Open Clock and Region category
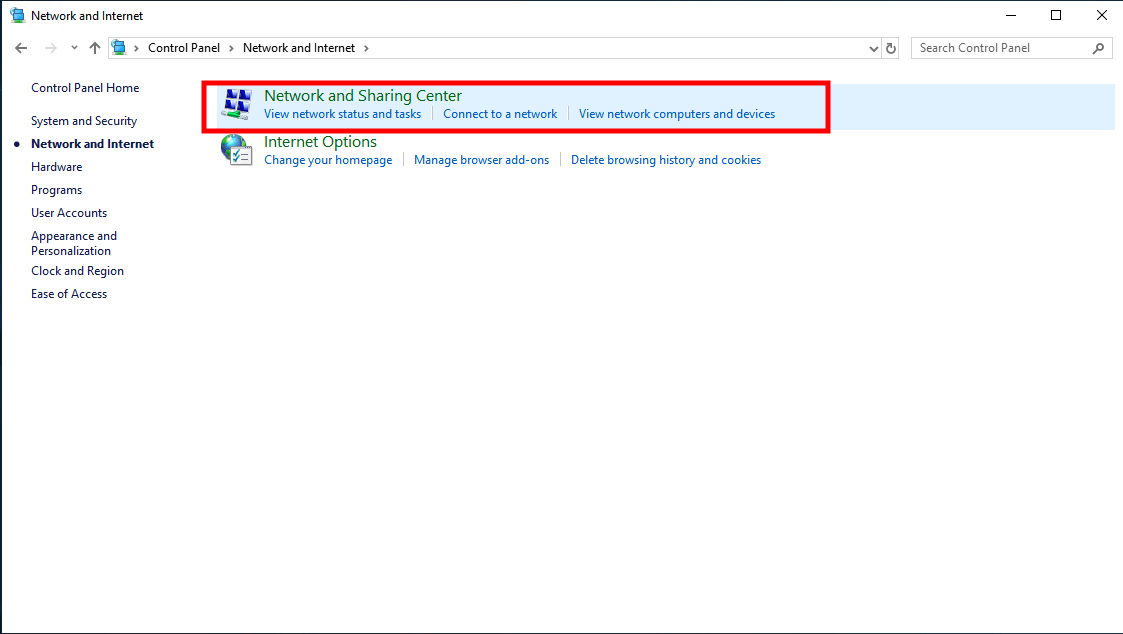 tap(77, 271)
